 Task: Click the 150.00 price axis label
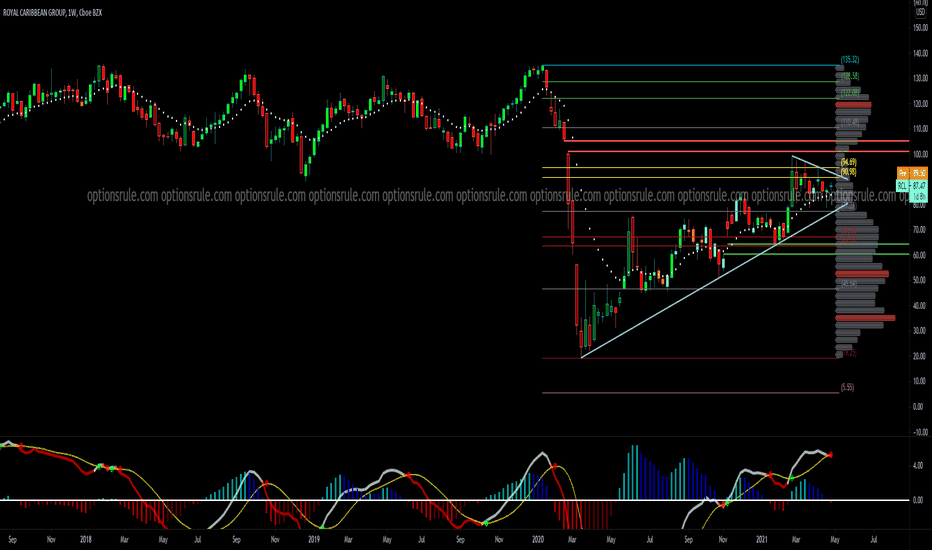coord(920,28)
